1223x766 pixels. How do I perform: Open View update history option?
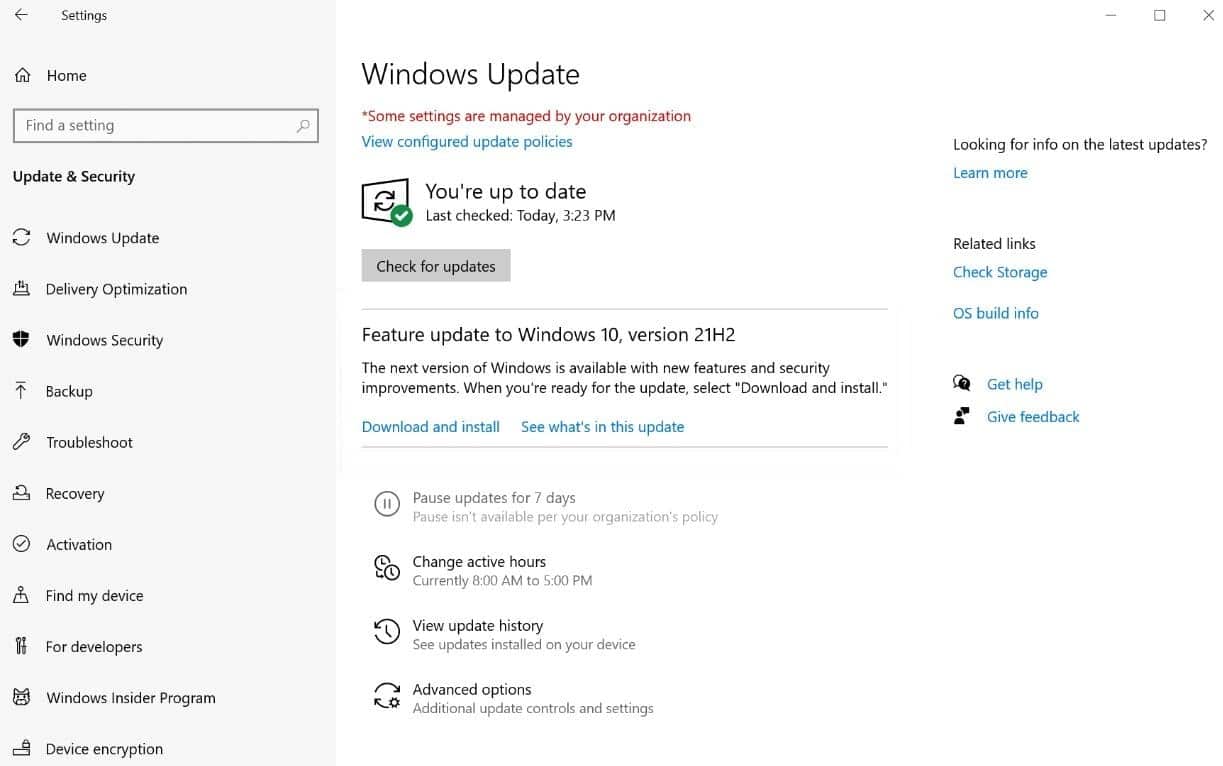505,635
